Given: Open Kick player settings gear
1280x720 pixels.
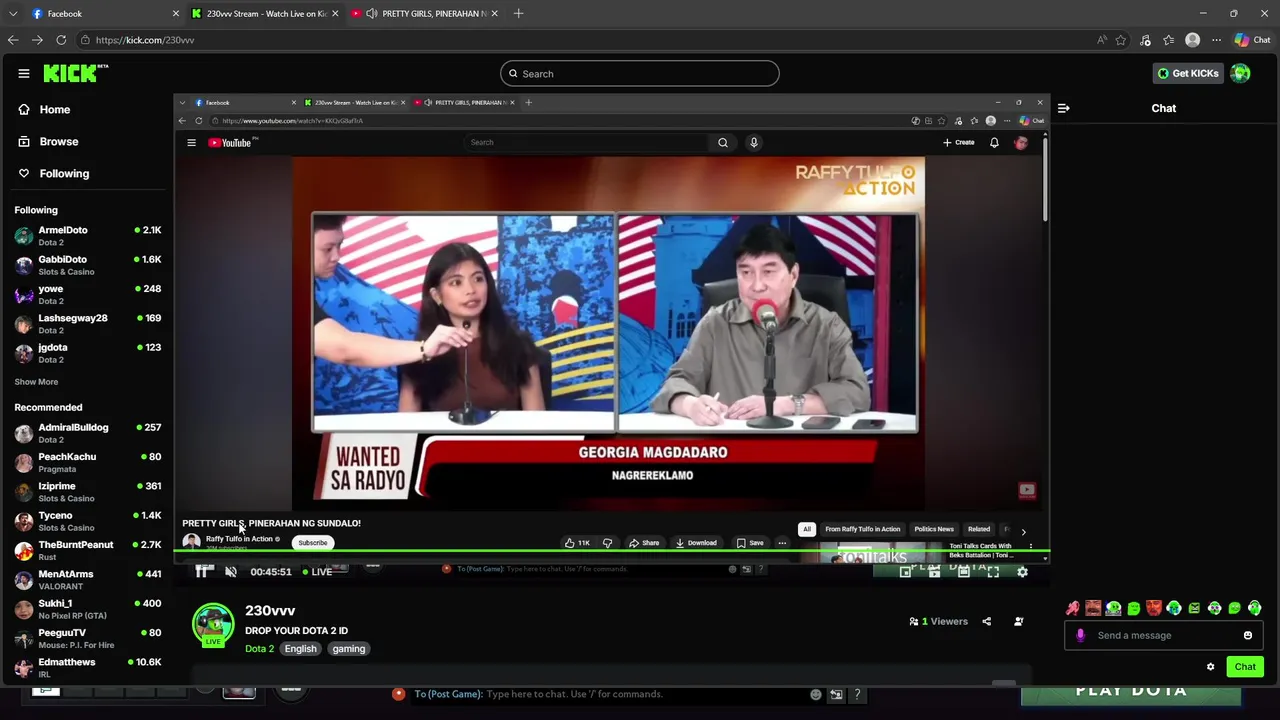Looking at the screenshot, I should click(1022, 571).
